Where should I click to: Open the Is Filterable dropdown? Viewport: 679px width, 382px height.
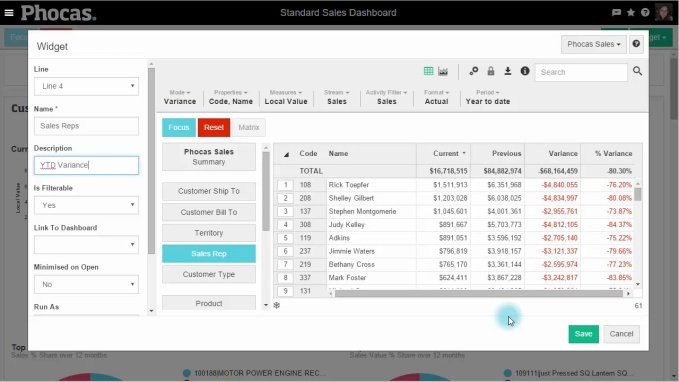(86, 205)
